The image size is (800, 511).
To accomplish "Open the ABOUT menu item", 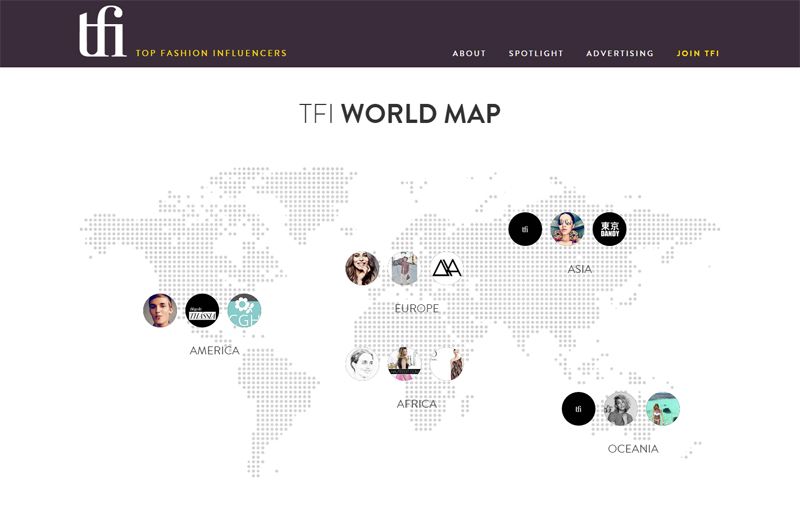I will tap(469, 53).
